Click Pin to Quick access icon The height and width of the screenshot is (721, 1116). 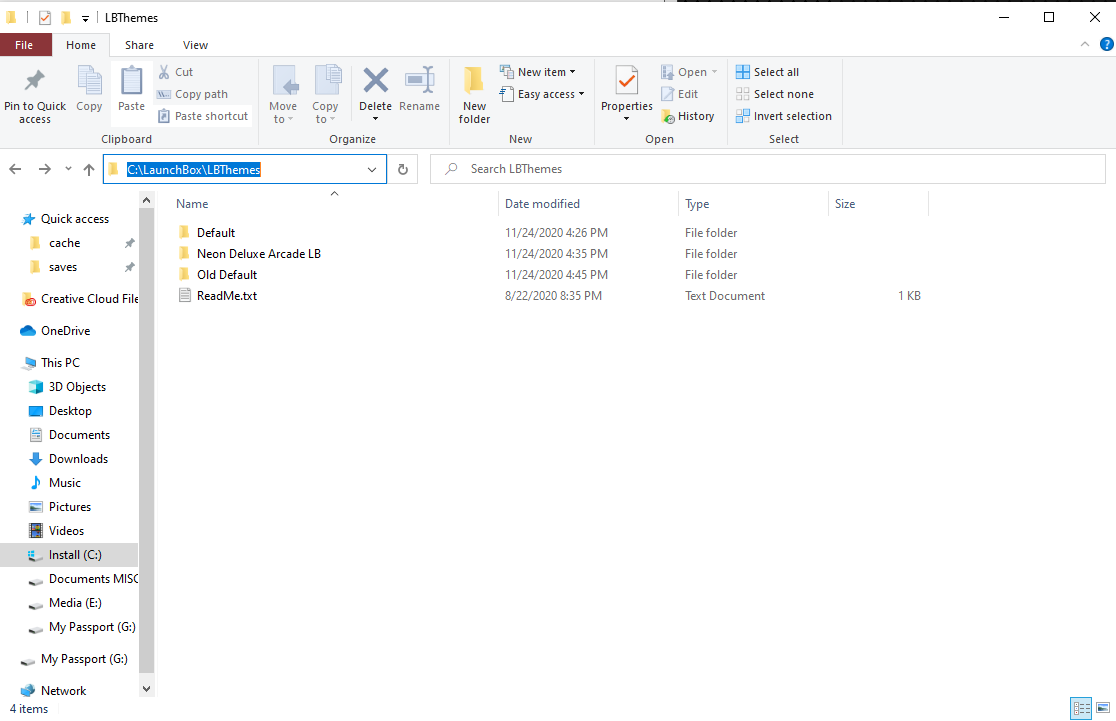34,80
